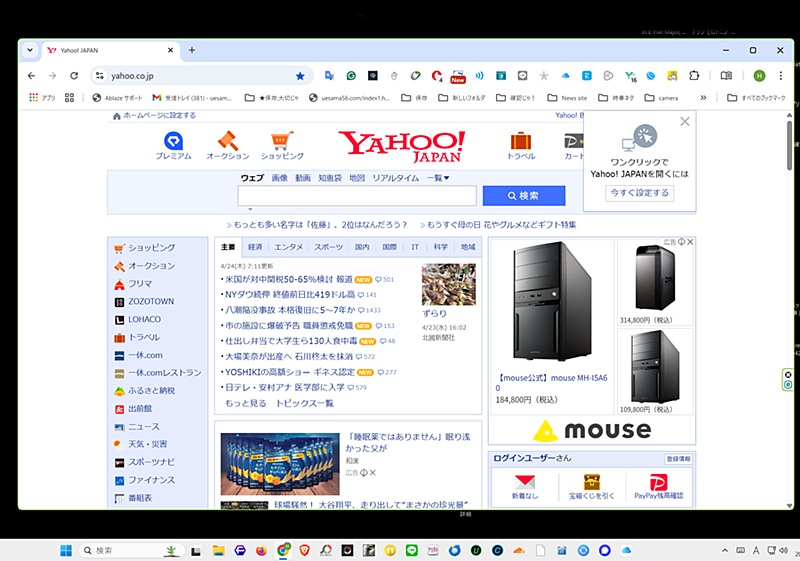Screen dimensions: 800x561
Task: Open headline NYダウ続伸 終値前日比419ドル高
Action: 290,294
